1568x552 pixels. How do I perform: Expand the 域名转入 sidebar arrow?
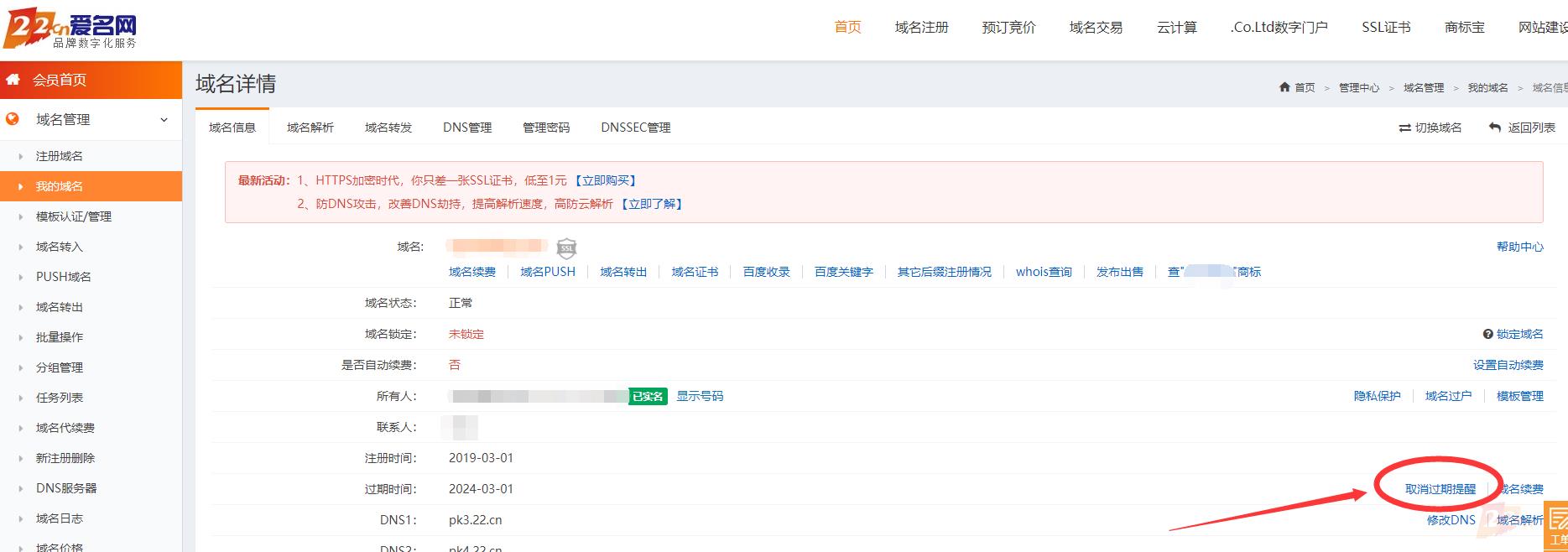point(21,247)
